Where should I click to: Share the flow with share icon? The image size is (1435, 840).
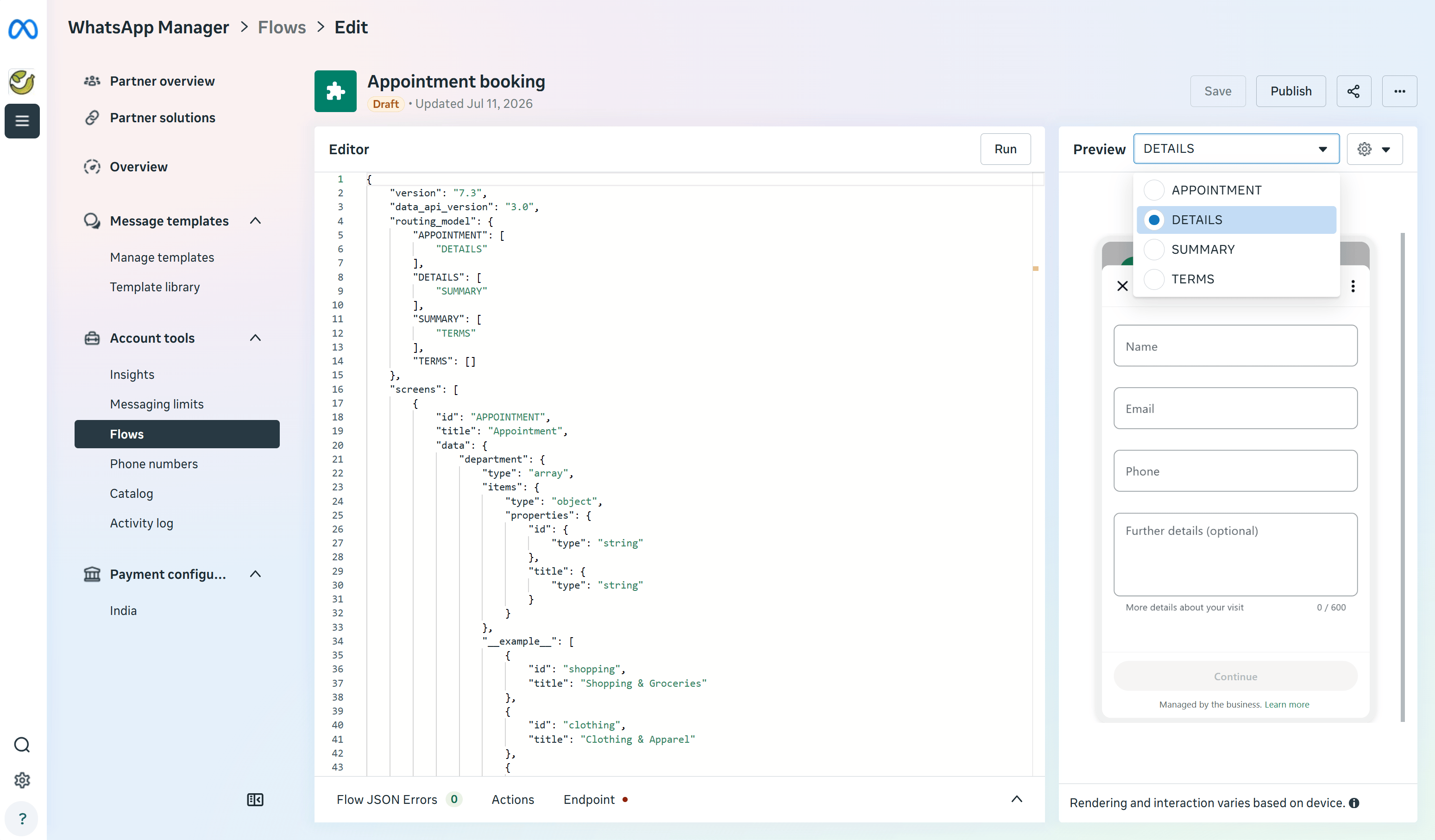click(x=1353, y=91)
